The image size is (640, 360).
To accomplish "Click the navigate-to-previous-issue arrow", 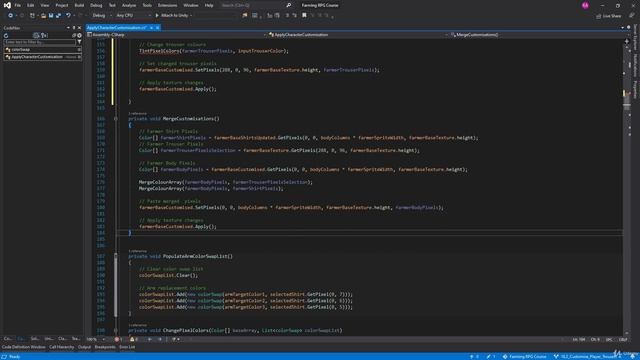I will (x=150, y=339).
